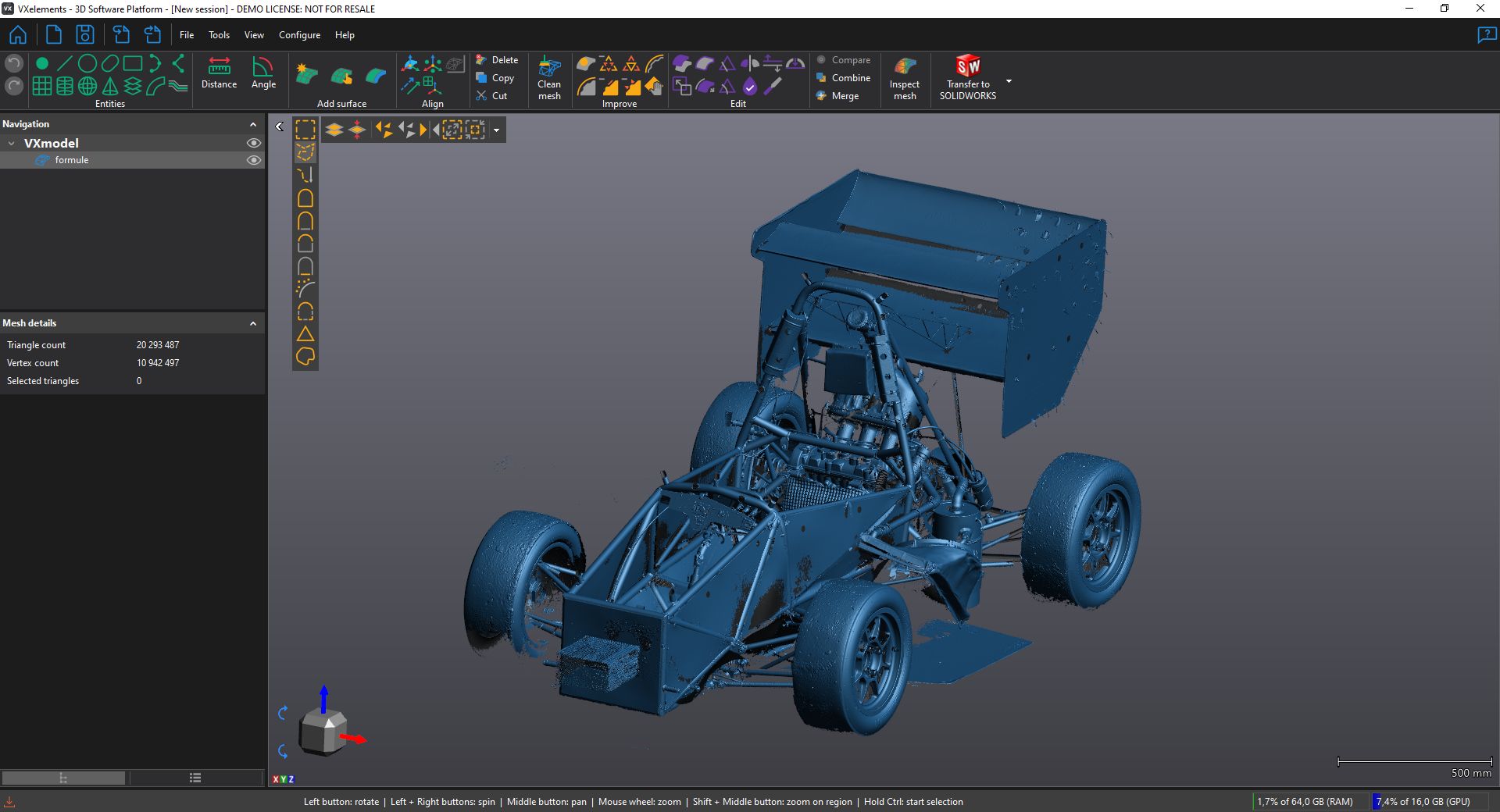This screenshot has width=1500, height=812.
Task: Click the save session icon
Action: click(84, 35)
